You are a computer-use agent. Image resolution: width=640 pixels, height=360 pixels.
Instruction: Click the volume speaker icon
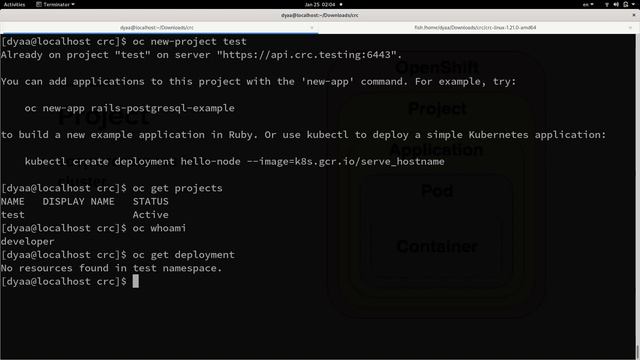click(616, 4)
